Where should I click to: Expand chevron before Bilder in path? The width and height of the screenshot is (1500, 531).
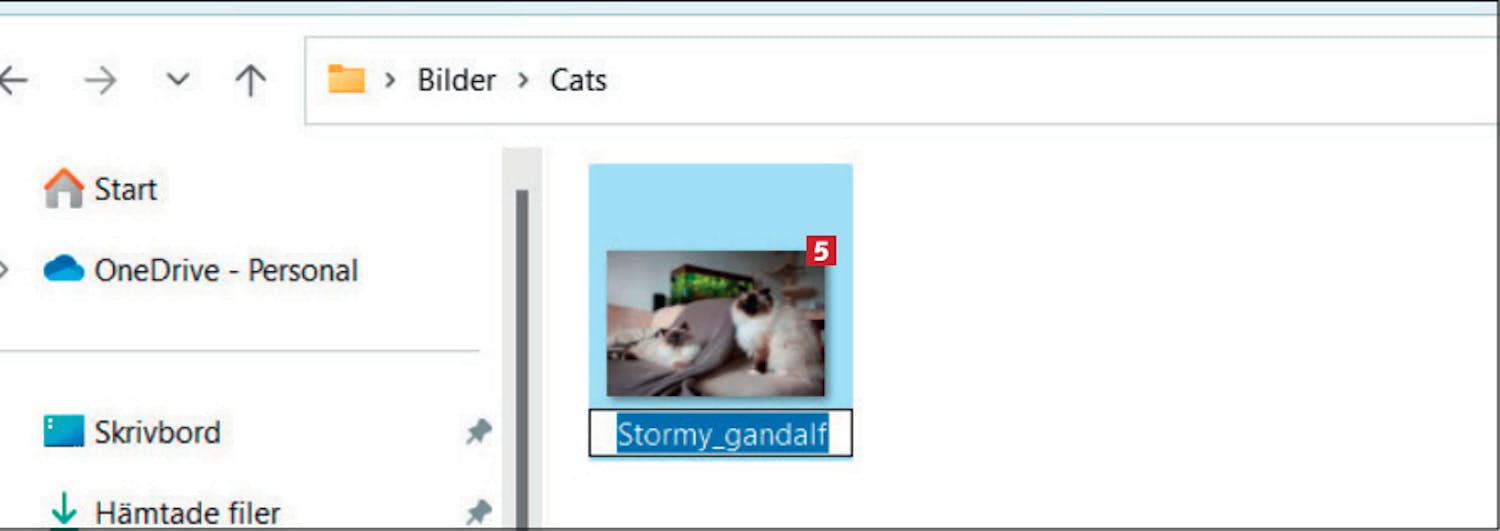click(x=390, y=80)
